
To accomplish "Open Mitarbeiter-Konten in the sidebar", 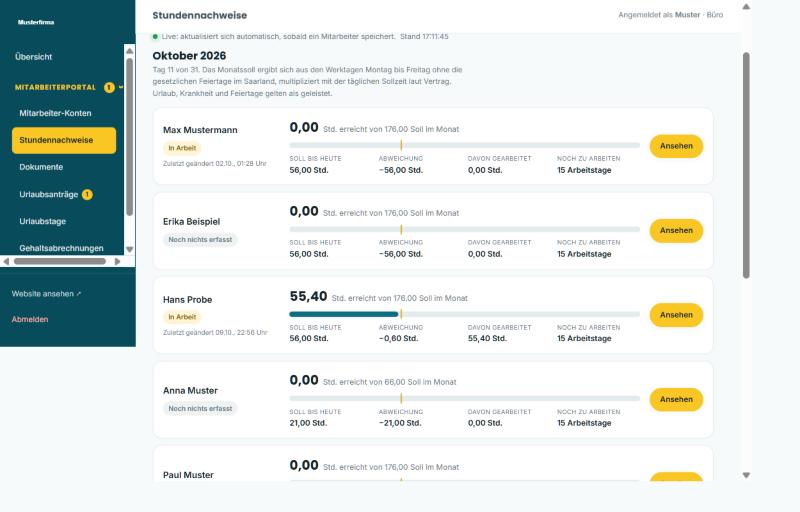I will 55,113.
